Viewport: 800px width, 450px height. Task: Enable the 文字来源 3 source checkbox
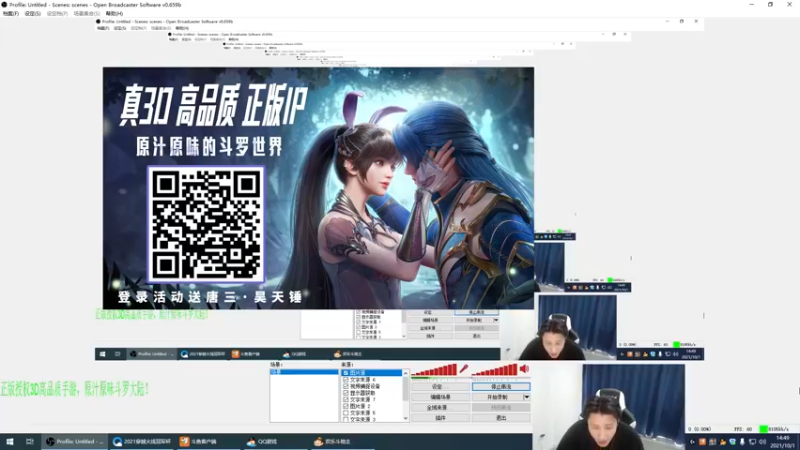point(346,419)
